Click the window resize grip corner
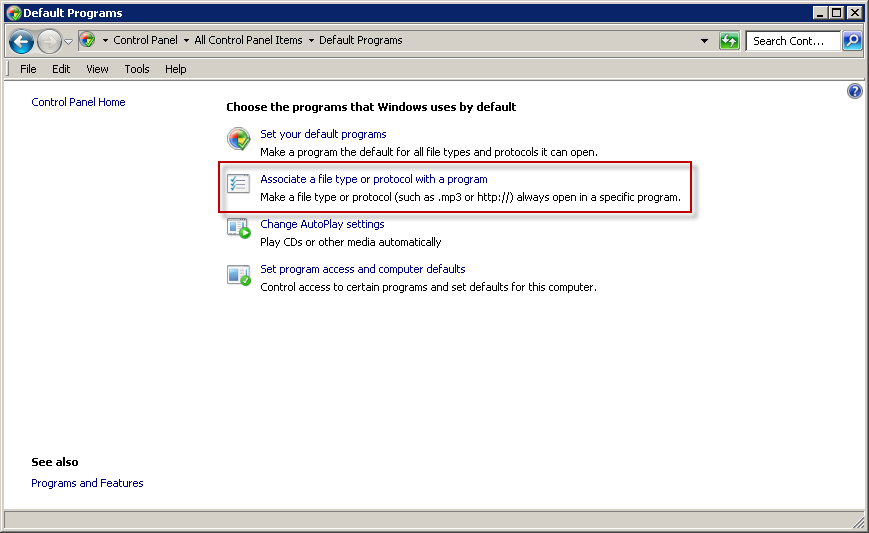The height and width of the screenshot is (533, 869). (x=858, y=521)
